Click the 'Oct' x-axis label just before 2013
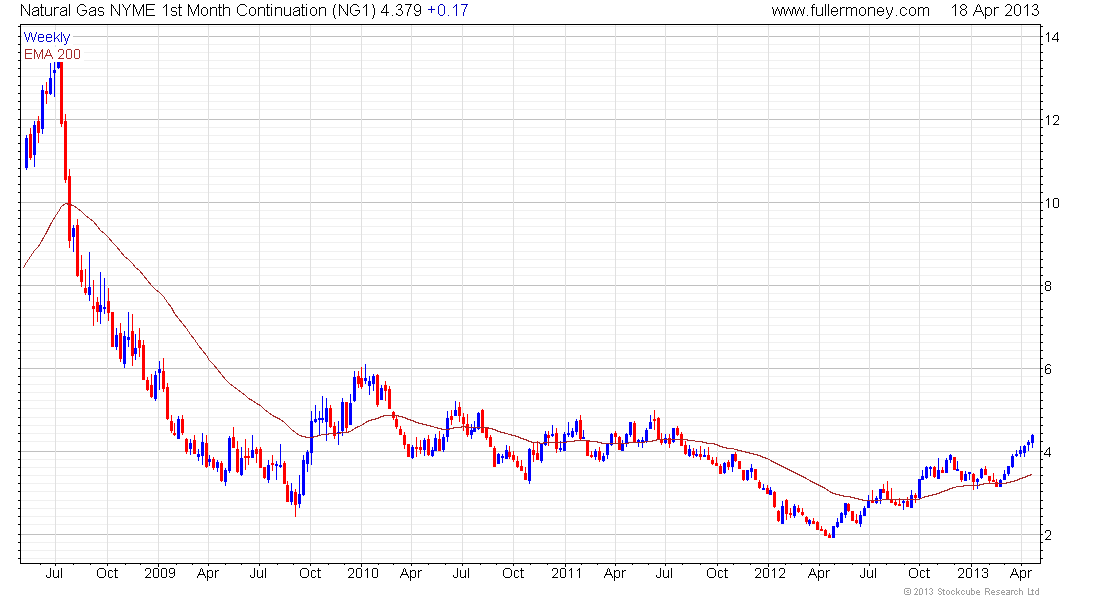1100x600 pixels. click(919, 573)
